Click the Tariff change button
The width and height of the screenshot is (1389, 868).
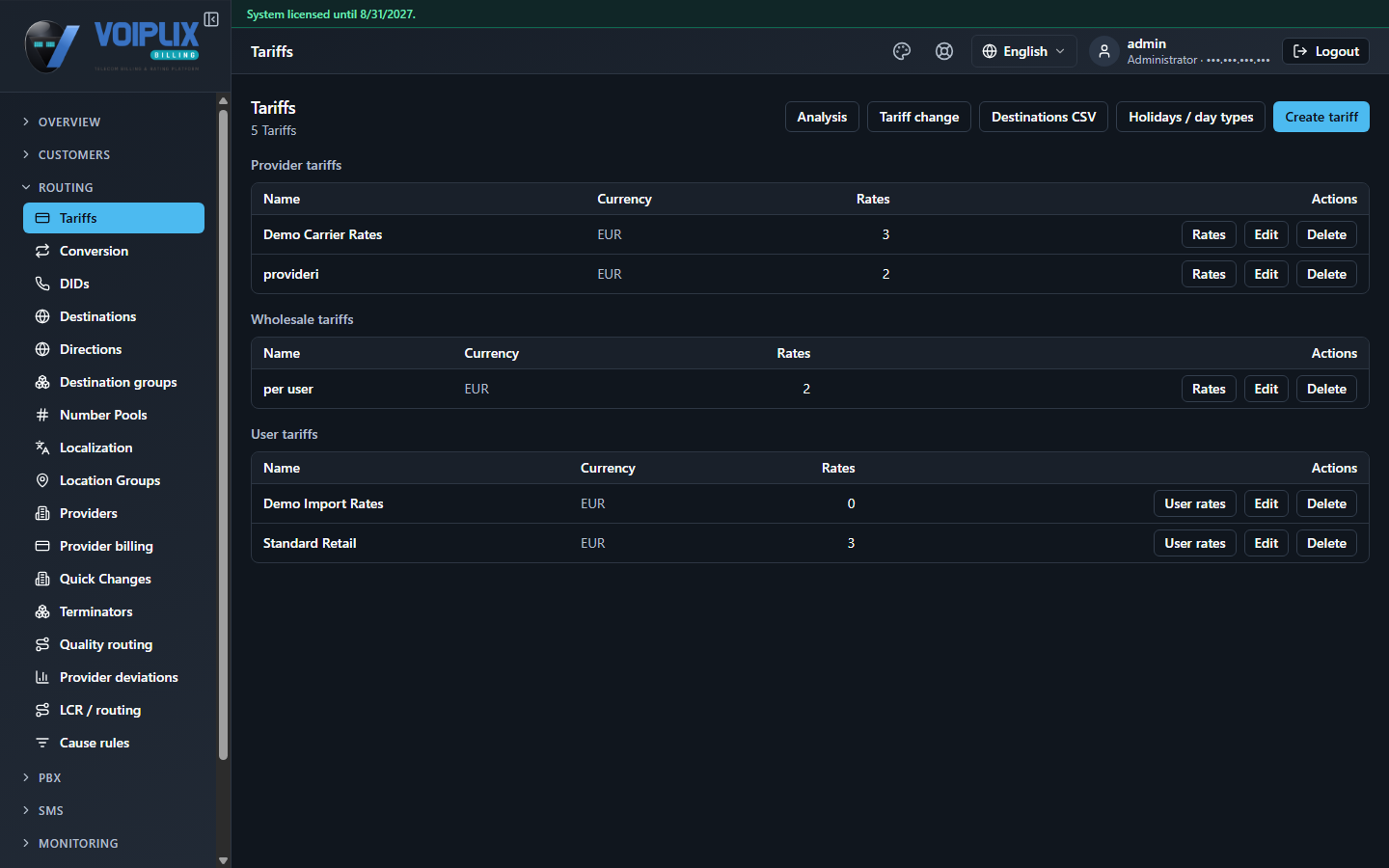pos(919,117)
